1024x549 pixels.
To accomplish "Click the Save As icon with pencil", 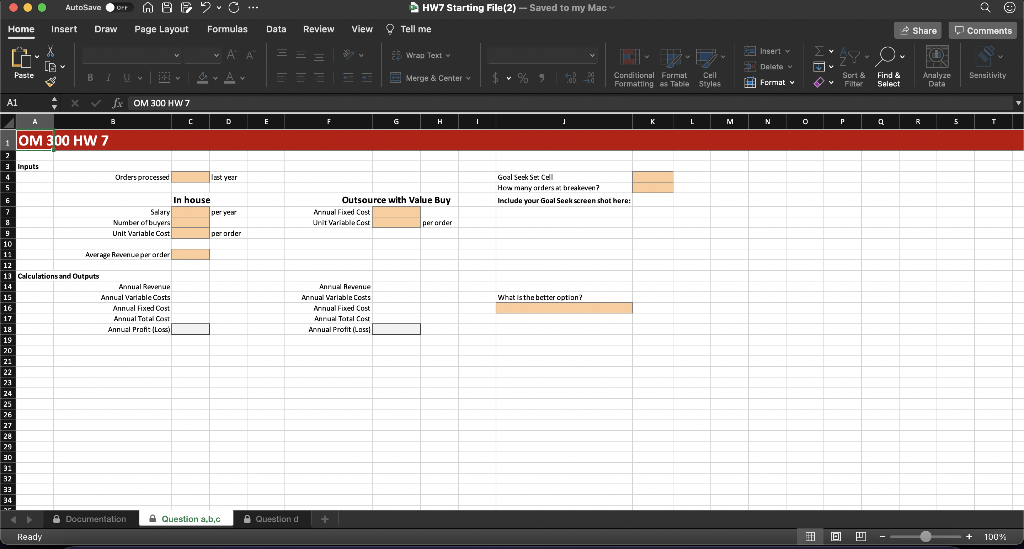I will coord(187,8).
